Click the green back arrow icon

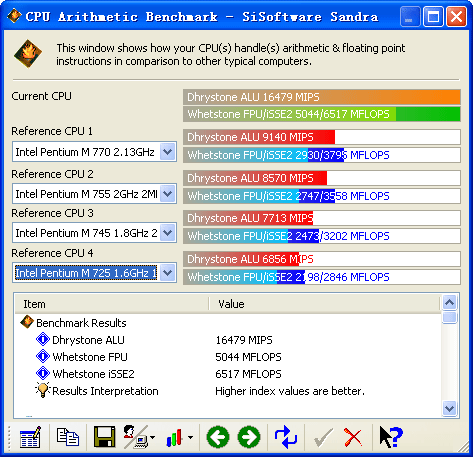[x=218, y=437]
